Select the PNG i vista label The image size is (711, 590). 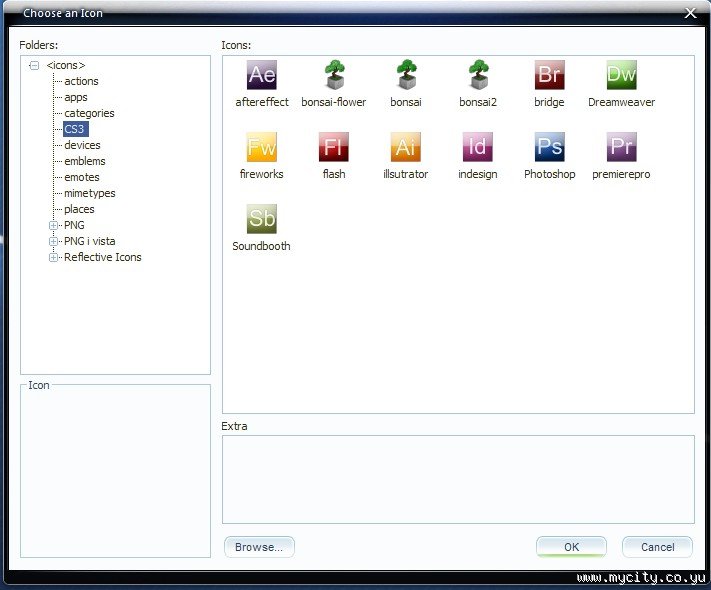(x=90, y=241)
